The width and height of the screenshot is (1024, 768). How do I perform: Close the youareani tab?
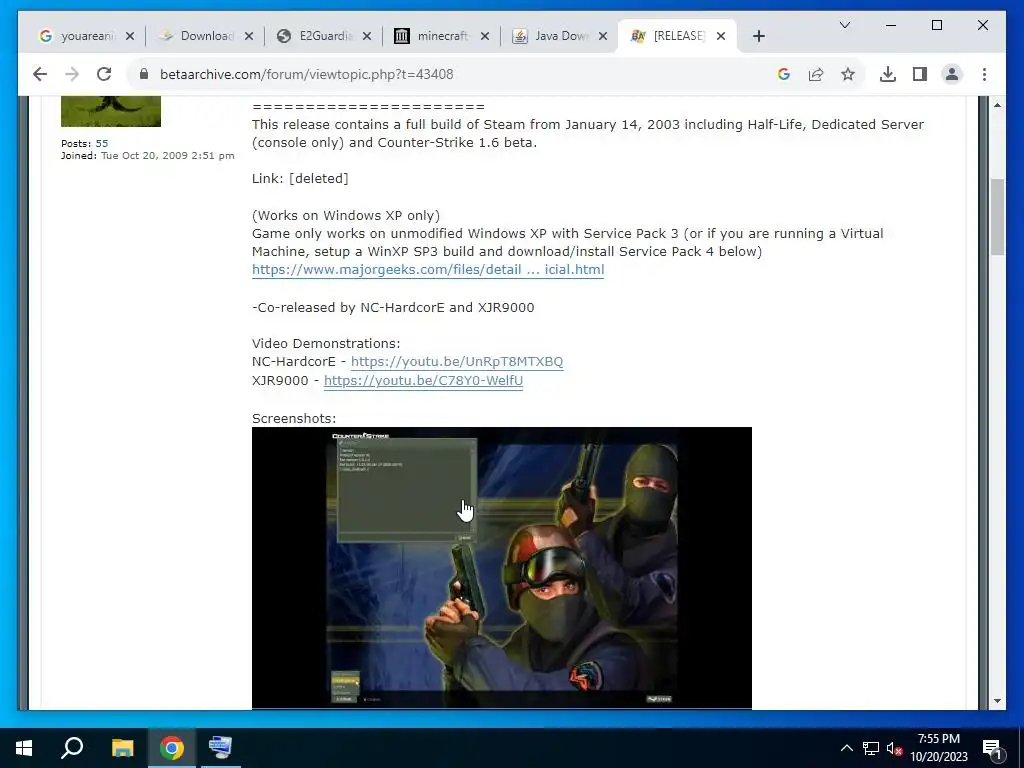[130, 36]
